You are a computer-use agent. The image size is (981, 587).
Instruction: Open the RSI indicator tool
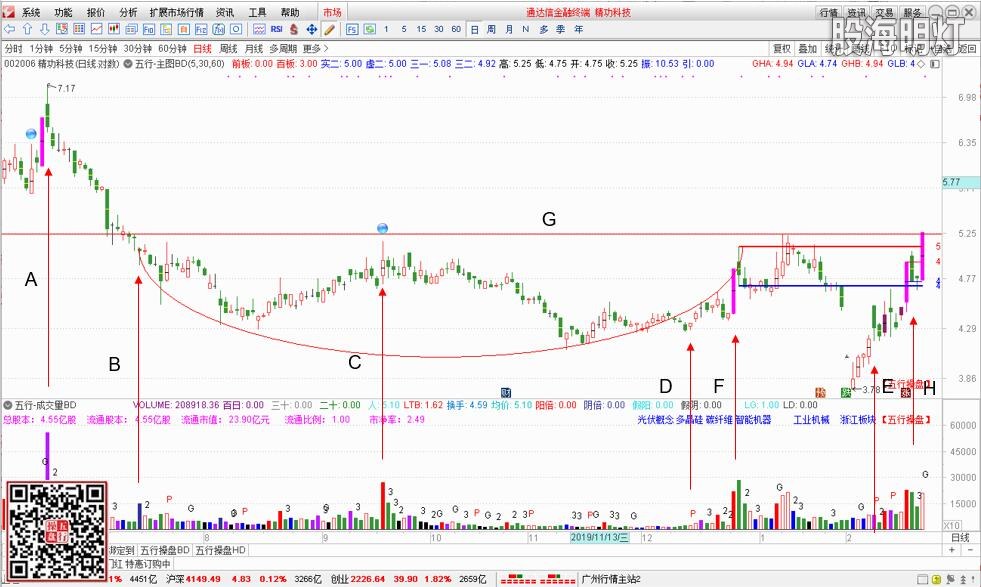click(277, 29)
